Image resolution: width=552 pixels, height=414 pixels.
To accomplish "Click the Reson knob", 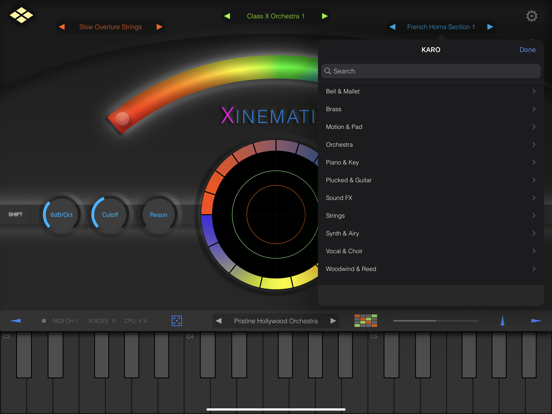I will click(158, 214).
